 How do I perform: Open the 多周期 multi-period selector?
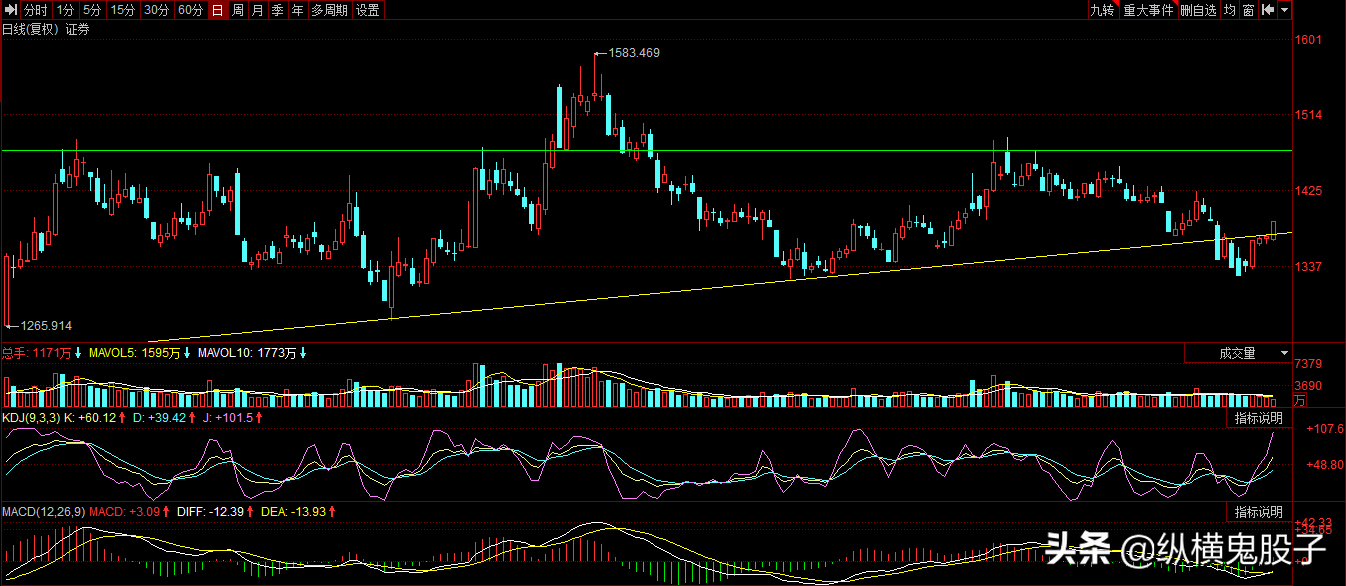click(x=329, y=10)
